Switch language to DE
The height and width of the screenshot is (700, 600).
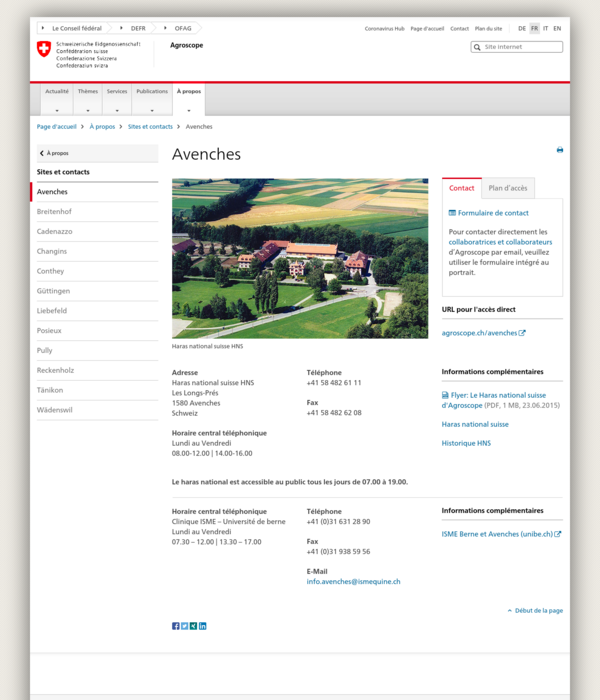point(522,29)
